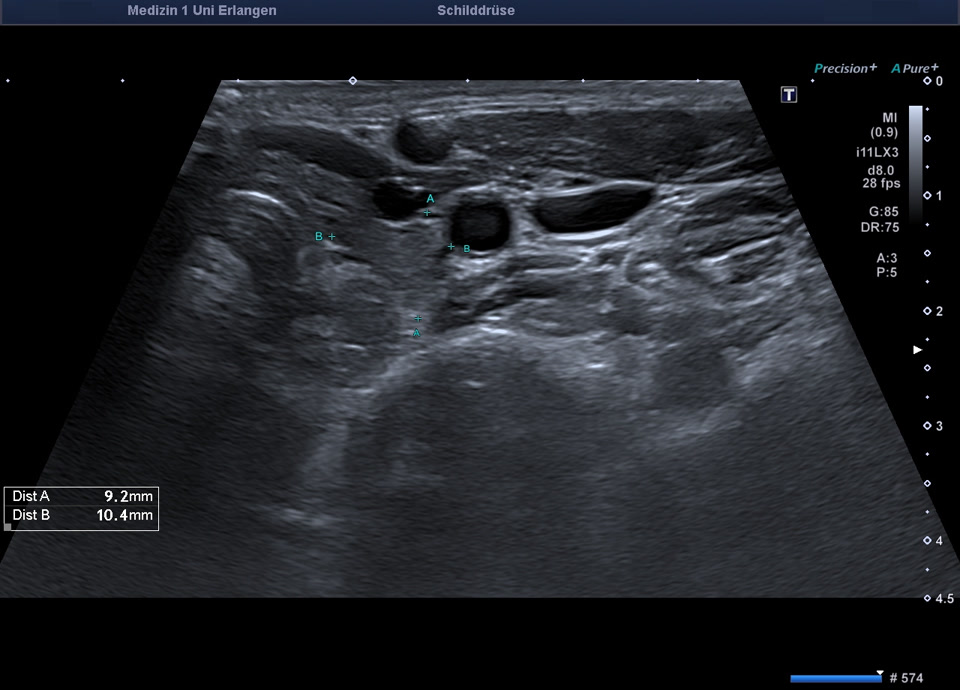
Task: Click the 0 cm depth scale diamond
Action: tap(927, 80)
